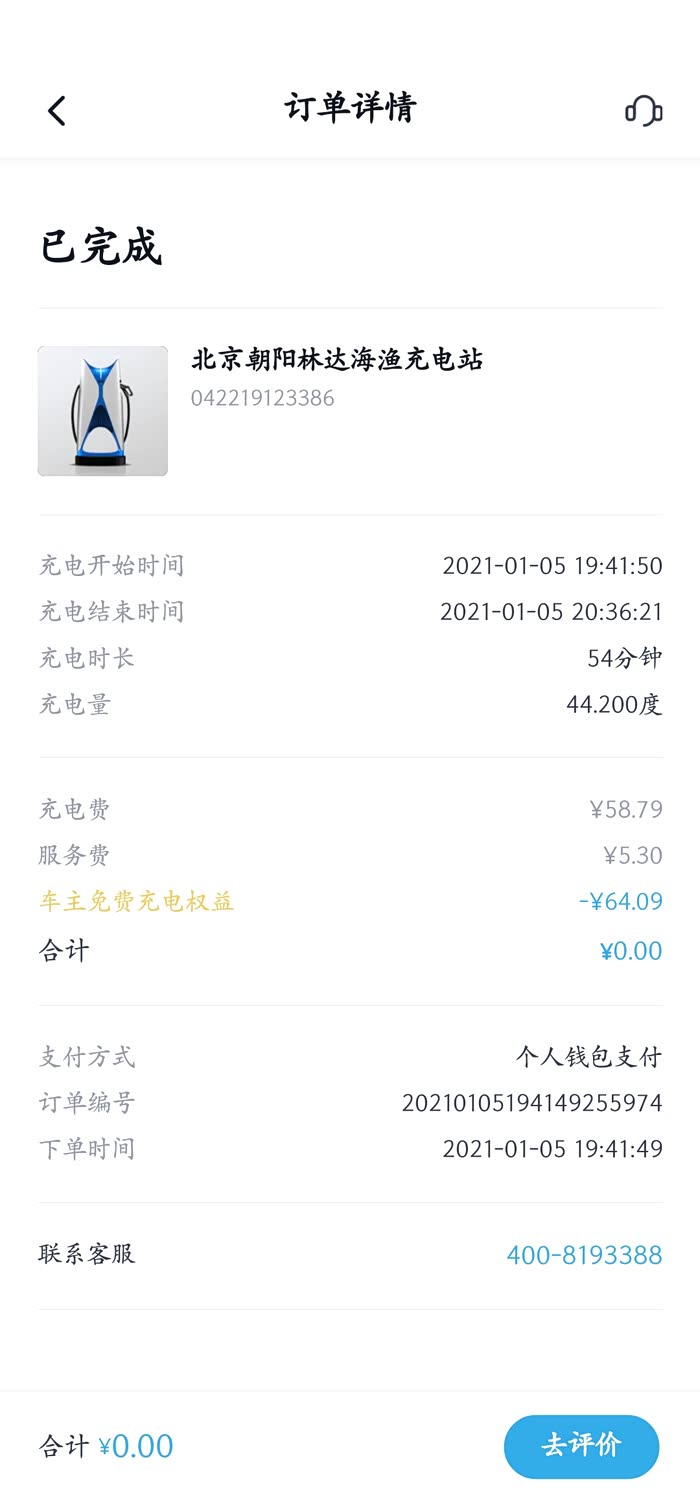The width and height of the screenshot is (700, 1495).
Task: Tap the 订单详情 page title
Action: [x=350, y=108]
